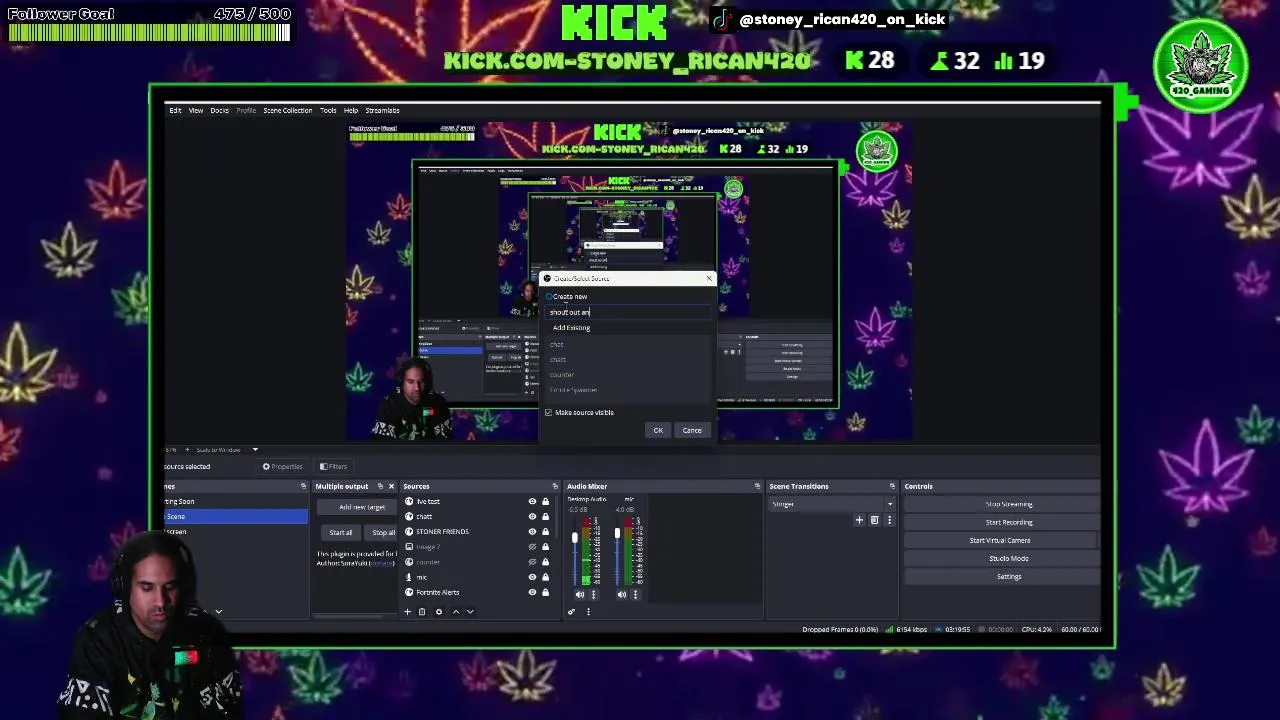1280x720 pixels.
Task: Open the Properties button in source toolbar
Action: tap(283, 466)
